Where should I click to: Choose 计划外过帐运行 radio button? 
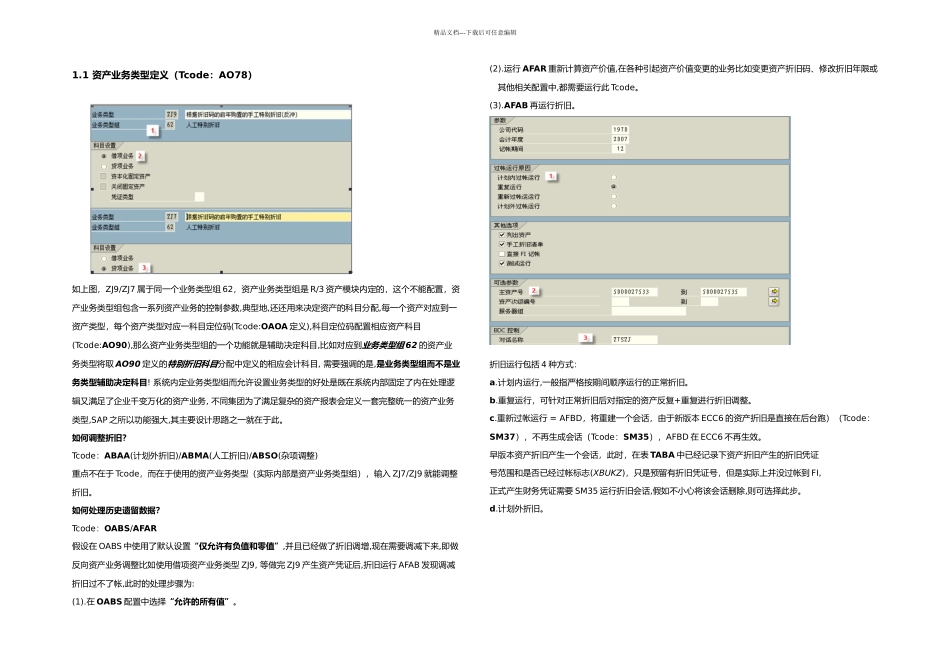614,206
